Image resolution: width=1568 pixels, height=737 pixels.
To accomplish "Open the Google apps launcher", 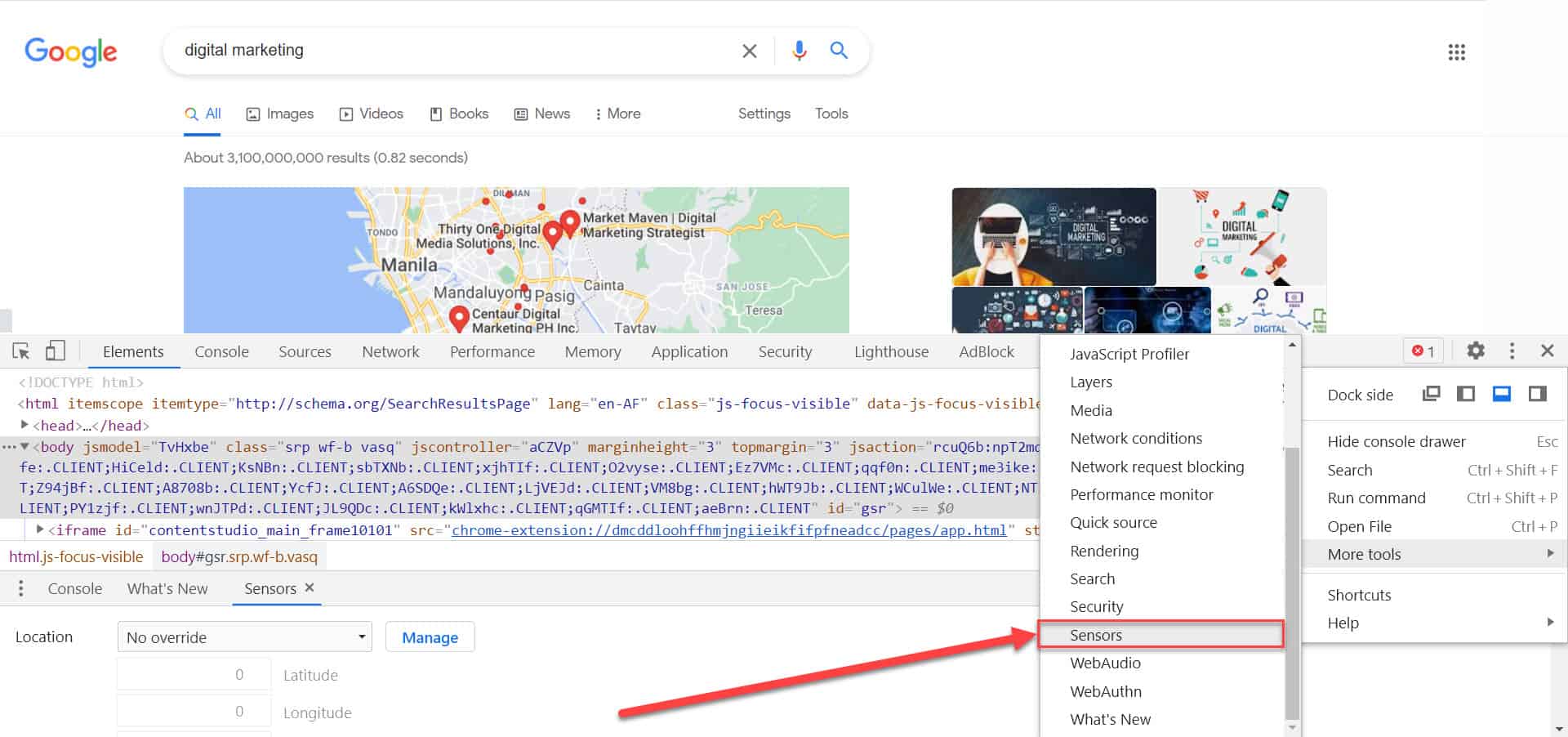I will pyautogui.click(x=1456, y=52).
